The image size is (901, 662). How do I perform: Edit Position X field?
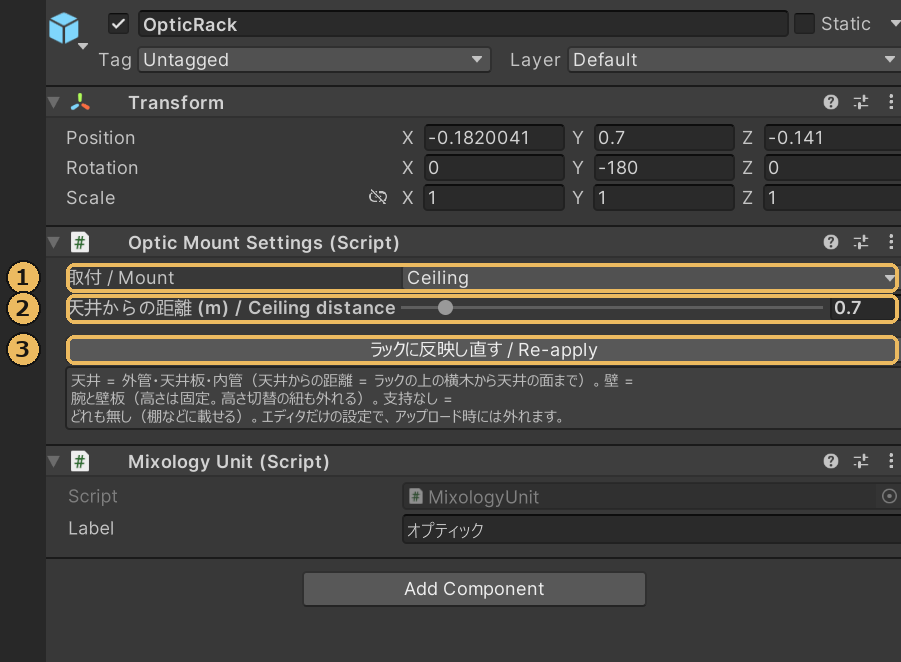(494, 138)
